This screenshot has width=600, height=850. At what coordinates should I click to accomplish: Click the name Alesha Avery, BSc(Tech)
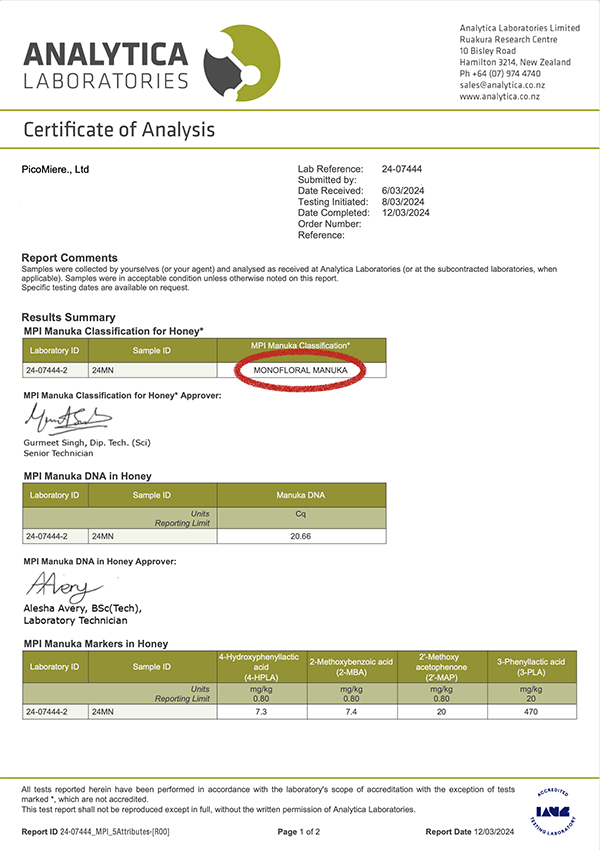pos(82,608)
